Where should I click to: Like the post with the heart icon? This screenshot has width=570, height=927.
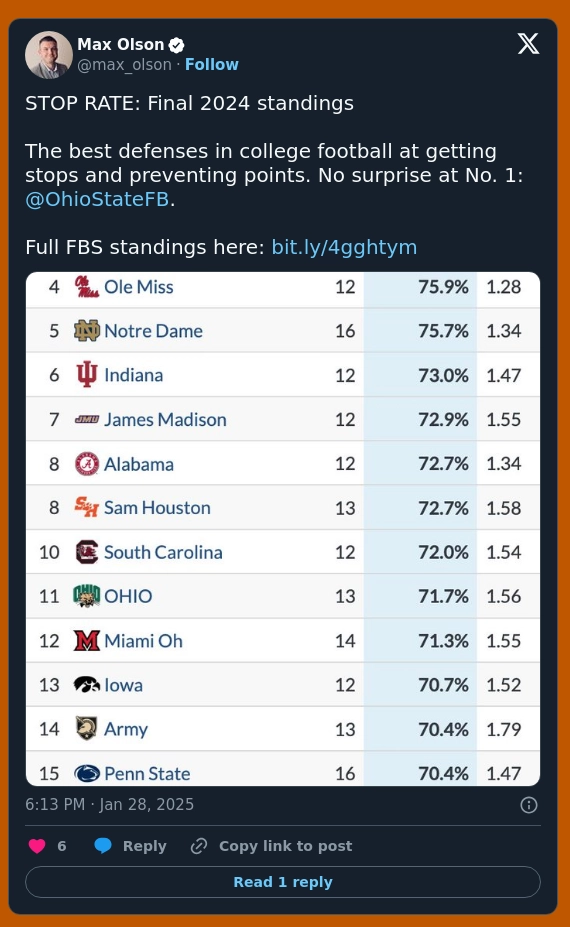37,846
